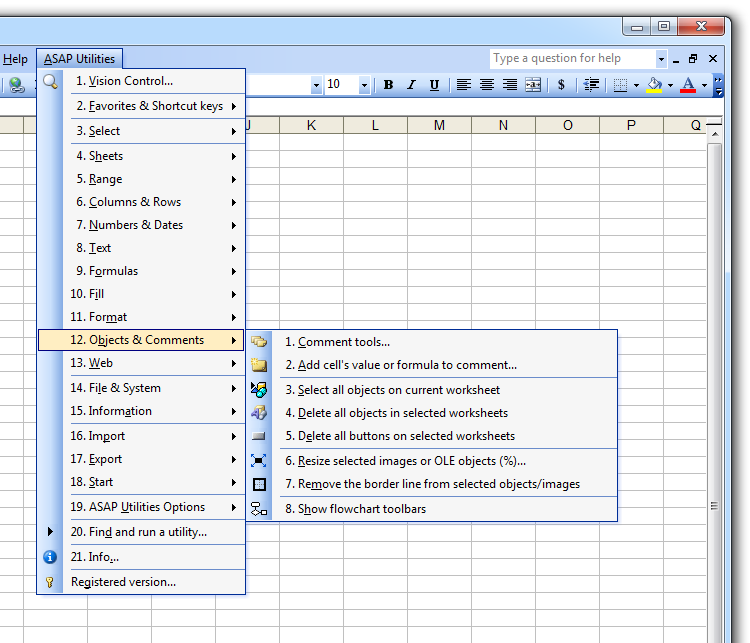The image size is (750, 643).
Task: Open font name dropdown arrow
Action: tap(316, 85)
